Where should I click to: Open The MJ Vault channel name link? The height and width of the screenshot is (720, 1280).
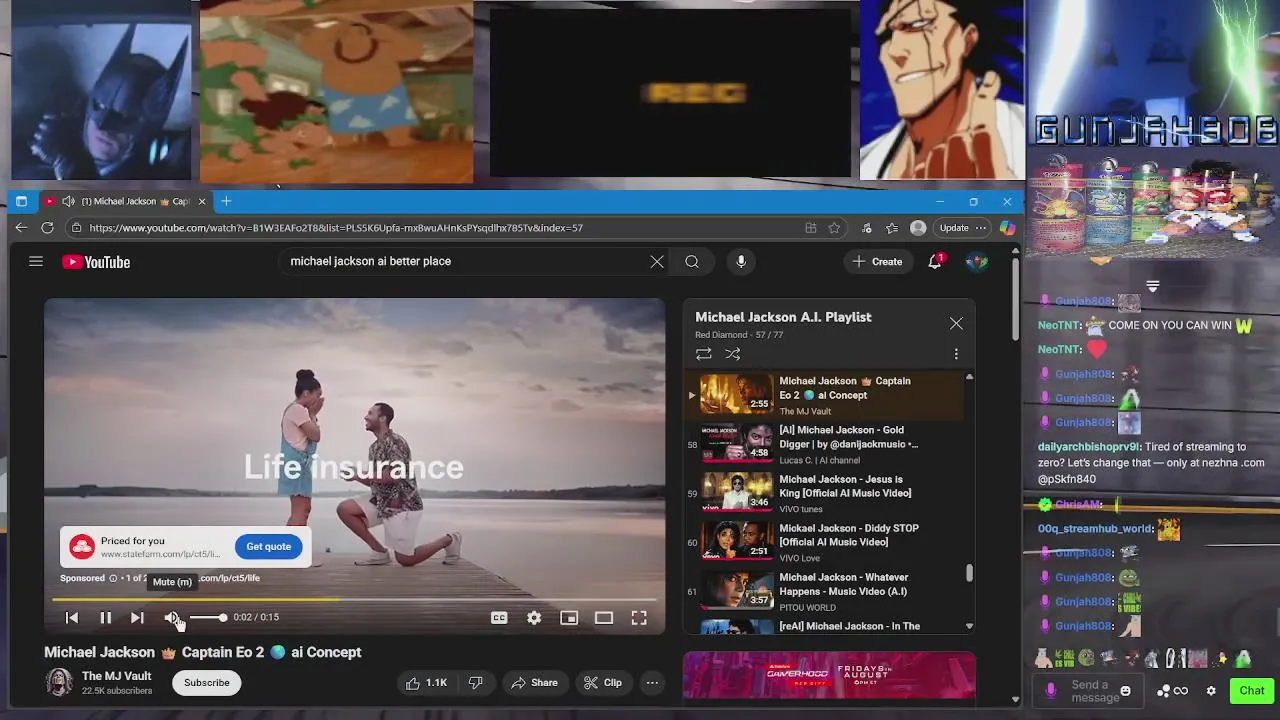116,676
